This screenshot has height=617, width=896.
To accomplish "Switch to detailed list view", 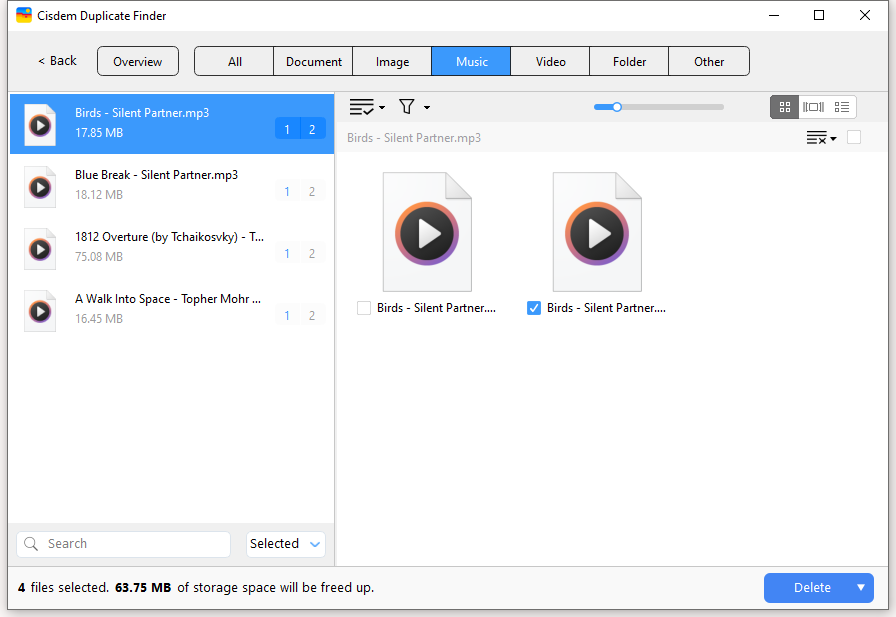I will click(x=842, y=107).
